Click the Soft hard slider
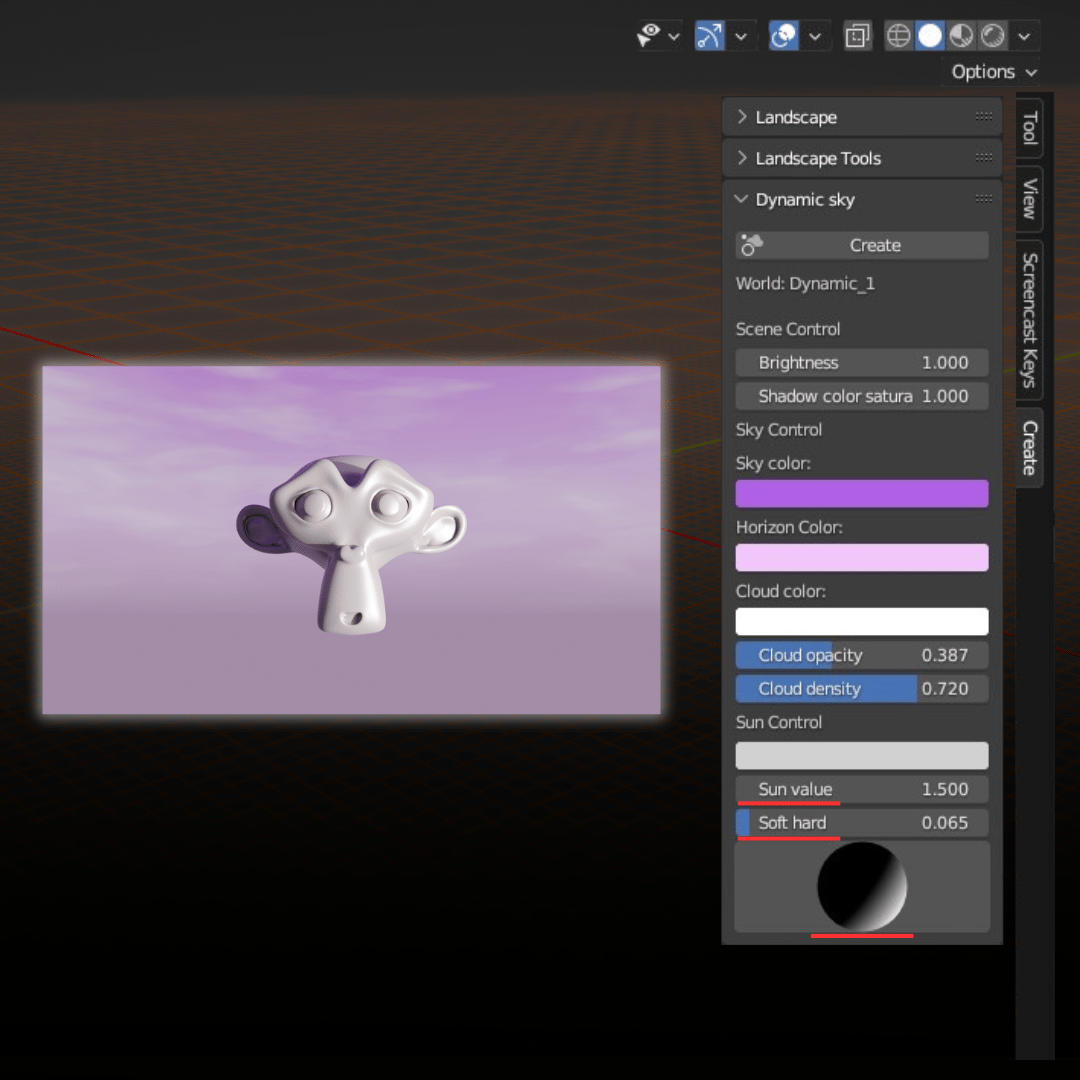This screenshot has width=1080, height=1080. (862, 822)
